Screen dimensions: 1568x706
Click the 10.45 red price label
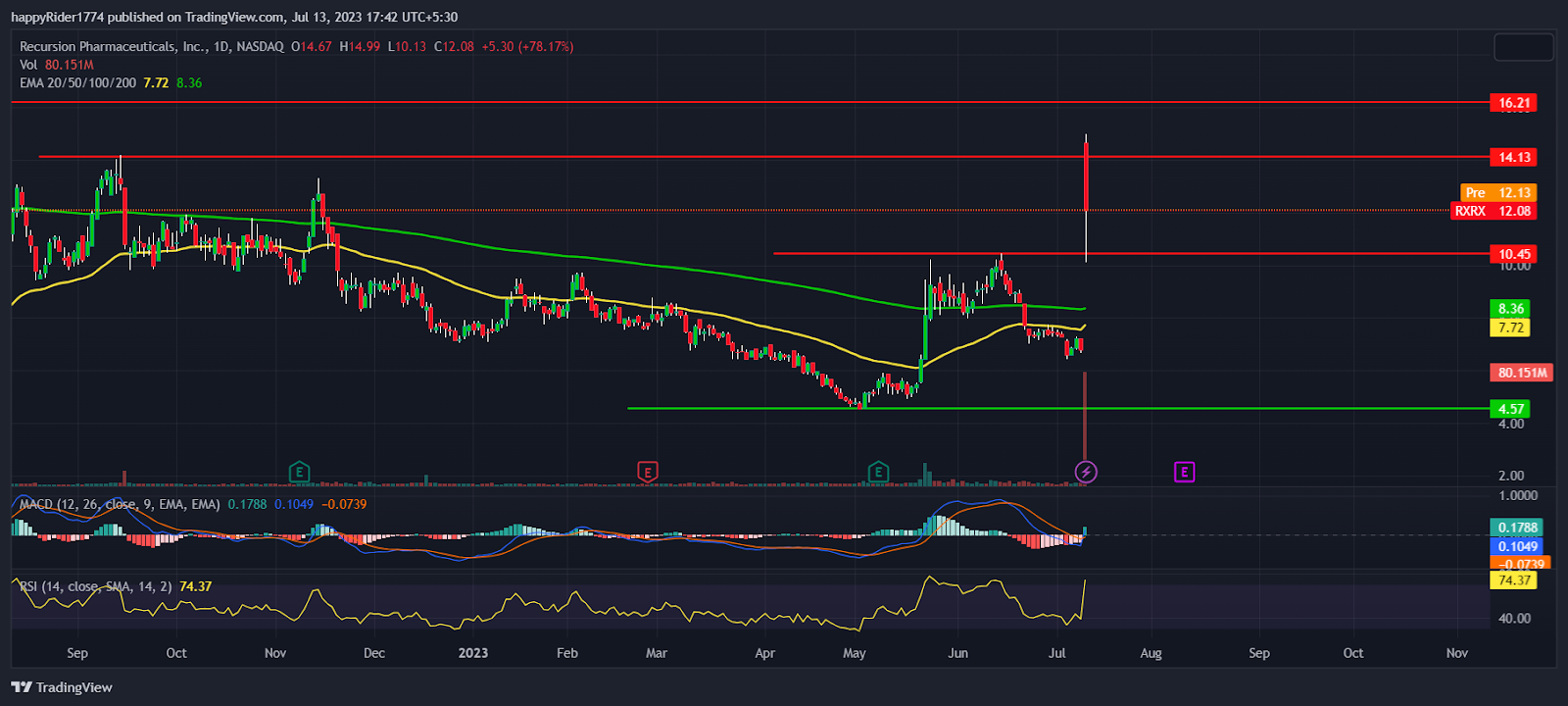tap(1513, 254)
